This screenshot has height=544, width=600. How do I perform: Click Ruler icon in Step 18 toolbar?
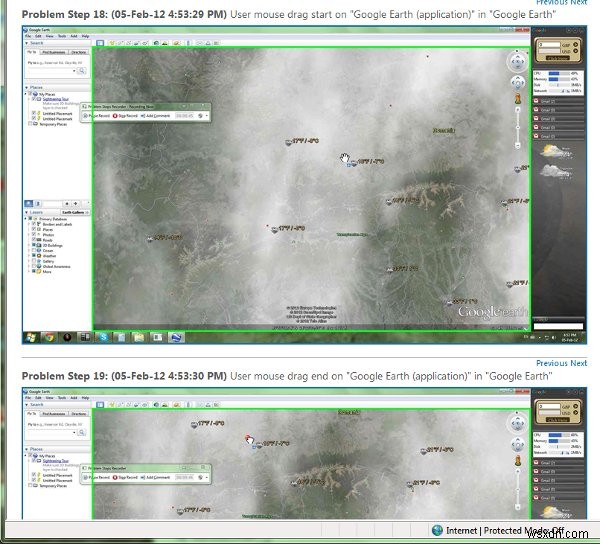click(x=188, y=43)
